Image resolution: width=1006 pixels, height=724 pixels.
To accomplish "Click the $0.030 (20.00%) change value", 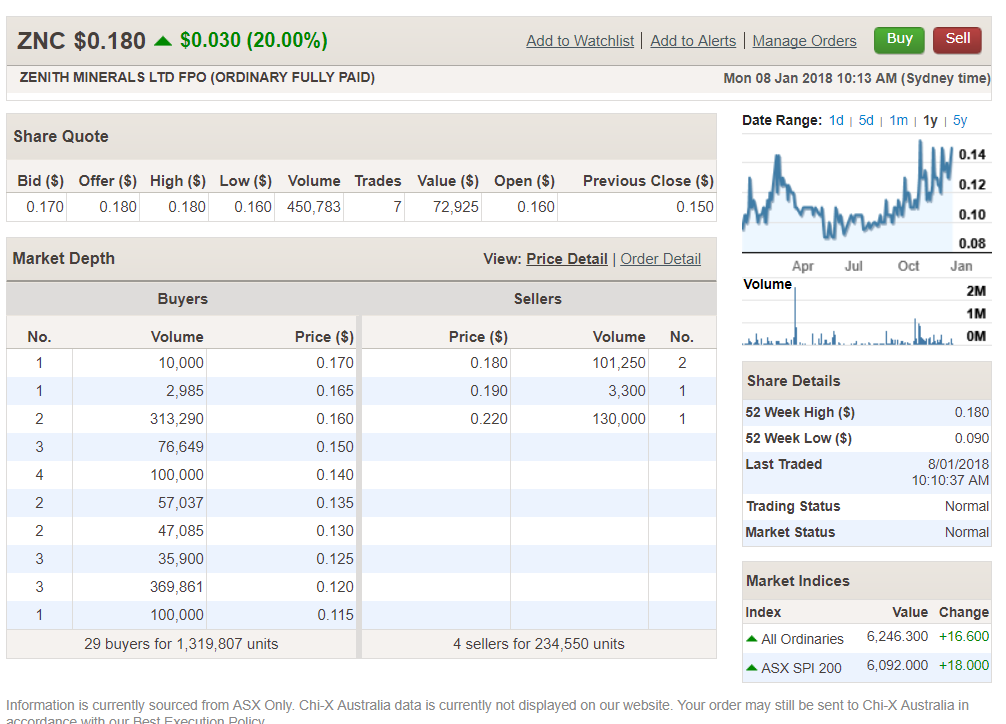I will pos(253,40).
